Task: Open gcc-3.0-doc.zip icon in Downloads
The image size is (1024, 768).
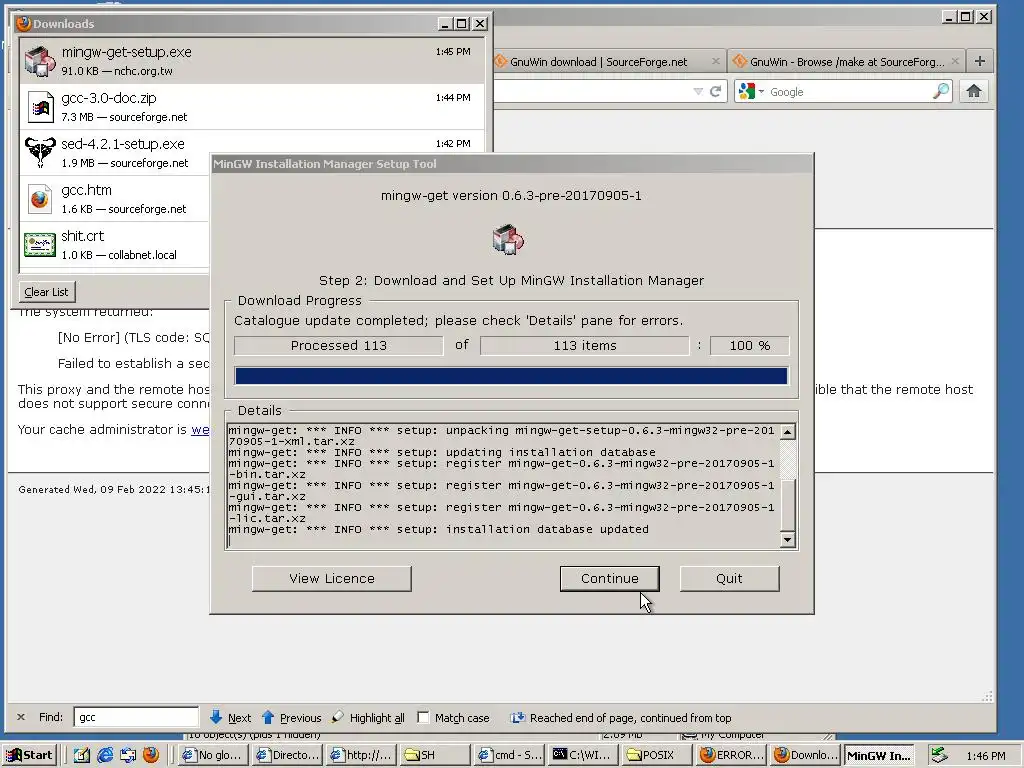Action: tap(40, 106)
